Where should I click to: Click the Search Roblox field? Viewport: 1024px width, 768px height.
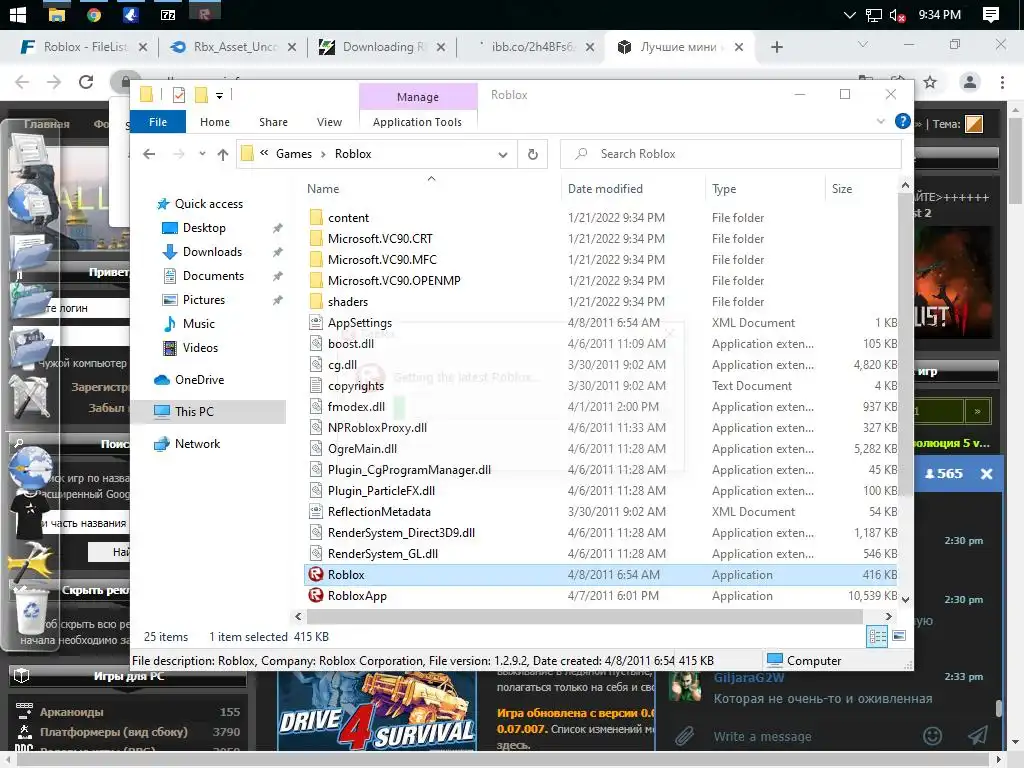point(731,154)
